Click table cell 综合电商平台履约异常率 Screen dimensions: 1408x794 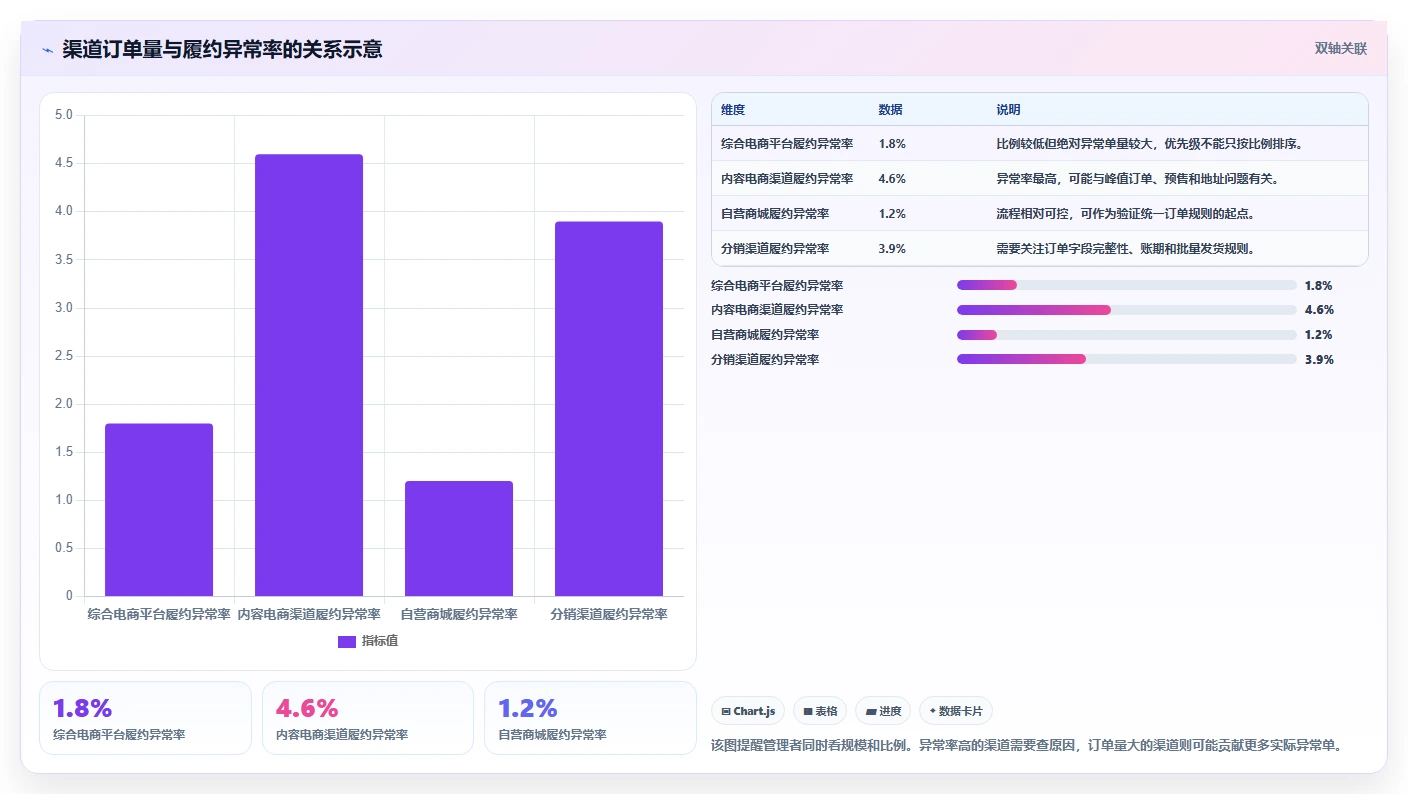[x=787, y=144]
